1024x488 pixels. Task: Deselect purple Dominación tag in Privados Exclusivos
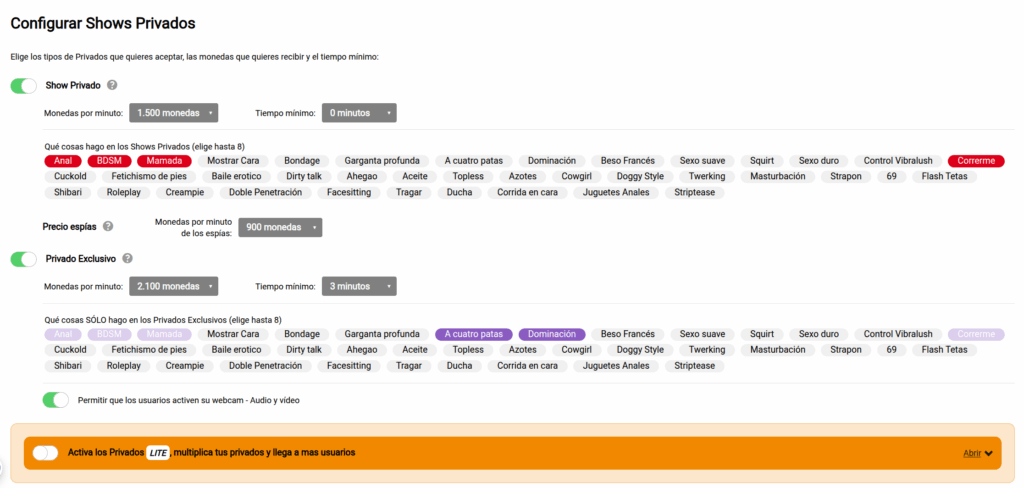click(552, 334)
